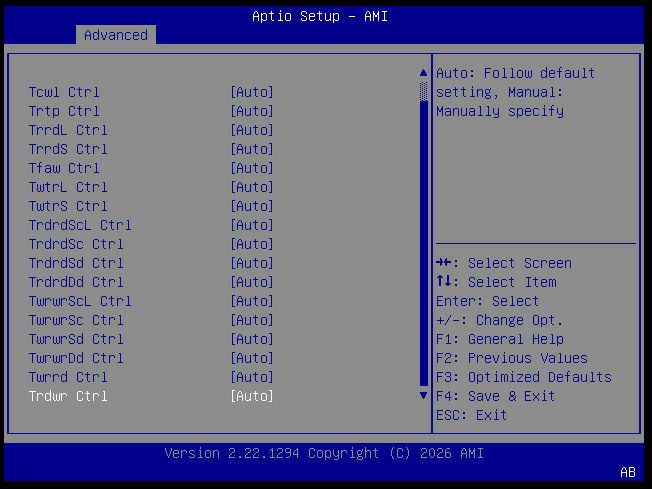
Task: Select the TrrdS Ctrl setting label
Action: point(68,149)
